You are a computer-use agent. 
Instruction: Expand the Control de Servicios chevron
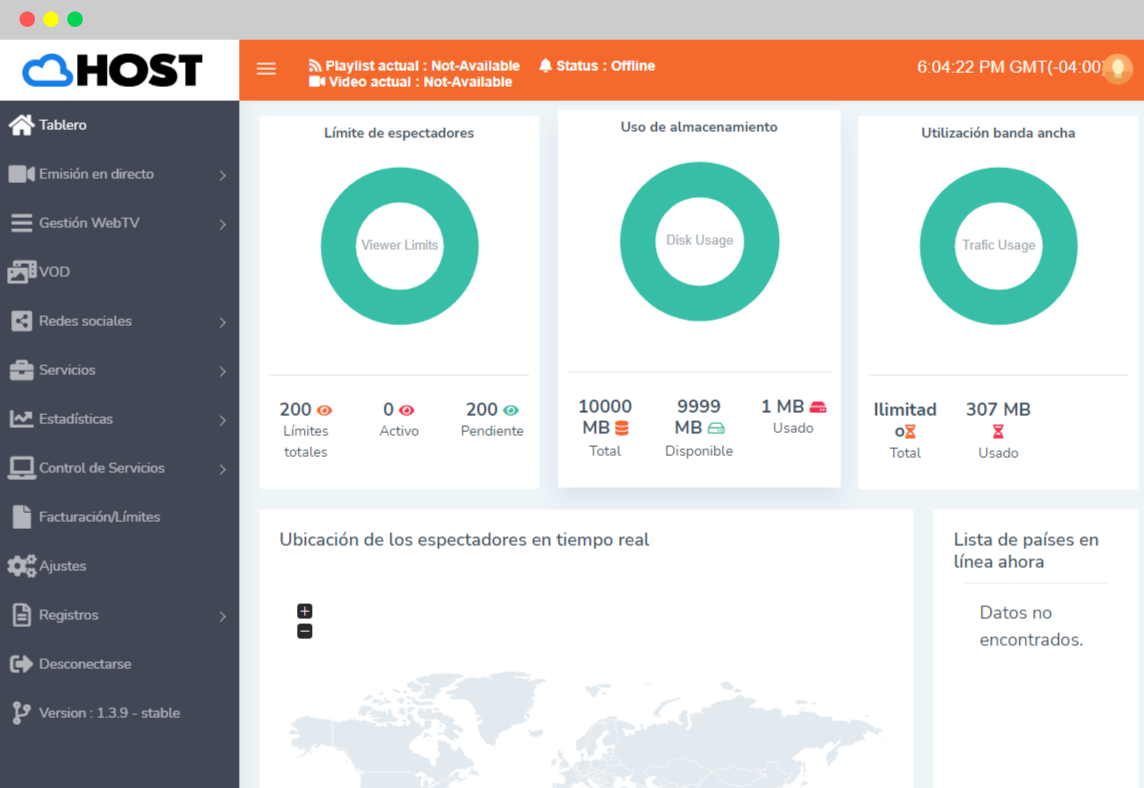tap(223, 469)
